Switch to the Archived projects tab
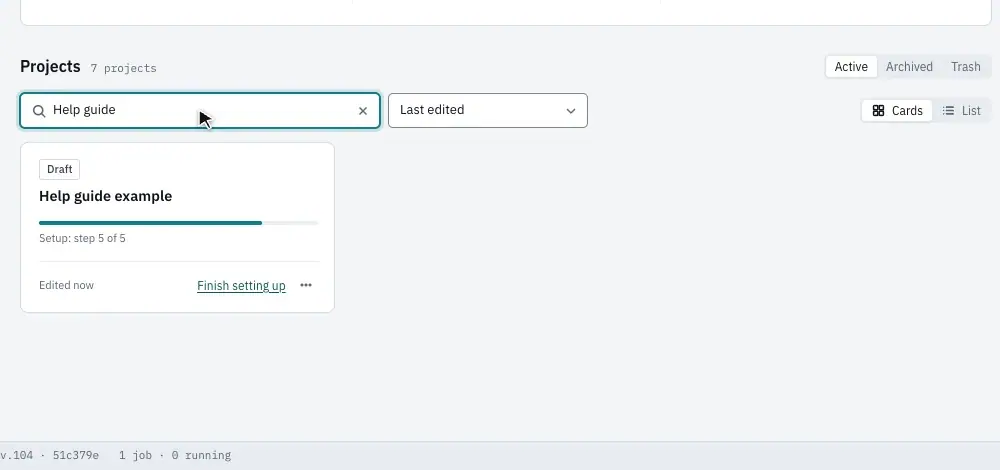 coord(909,67)
